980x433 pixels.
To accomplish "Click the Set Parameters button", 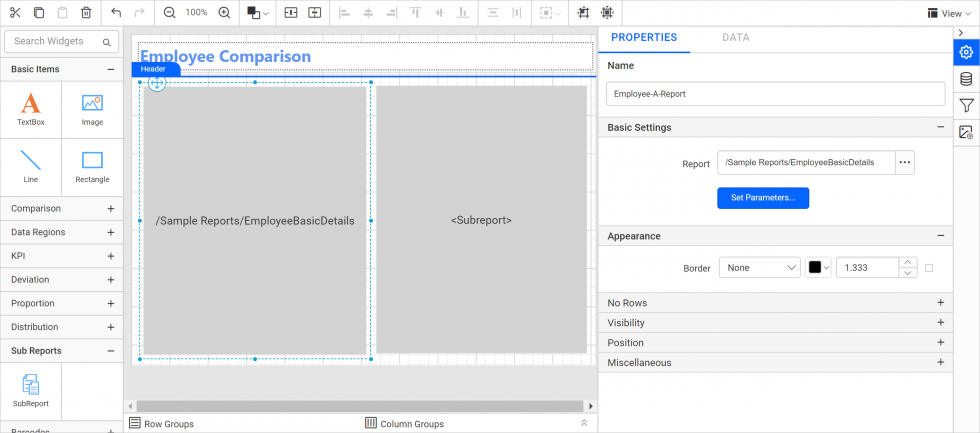I will point(763,198).
